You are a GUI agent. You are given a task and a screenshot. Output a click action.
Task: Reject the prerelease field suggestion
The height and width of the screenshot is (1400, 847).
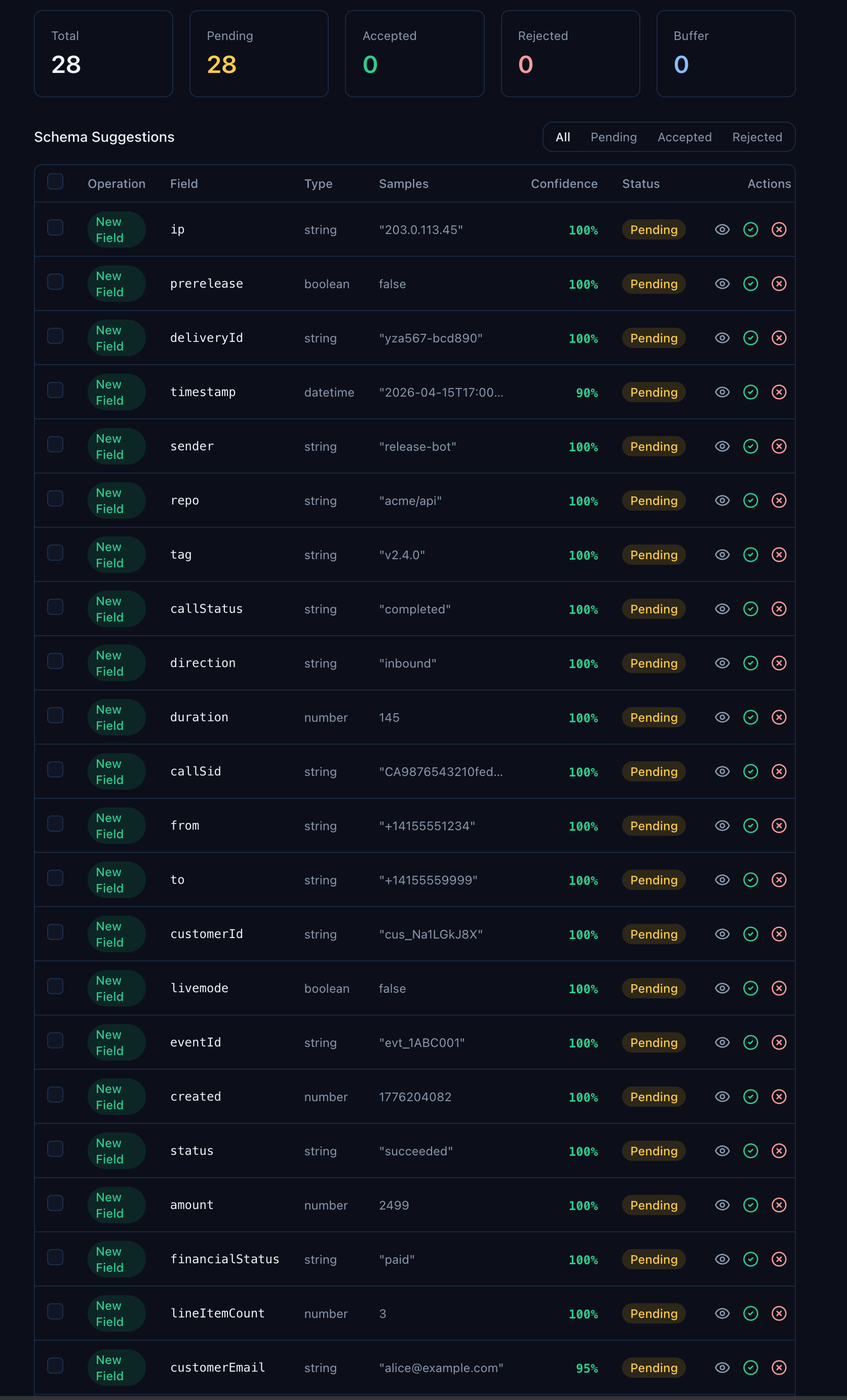click(779, 284)
